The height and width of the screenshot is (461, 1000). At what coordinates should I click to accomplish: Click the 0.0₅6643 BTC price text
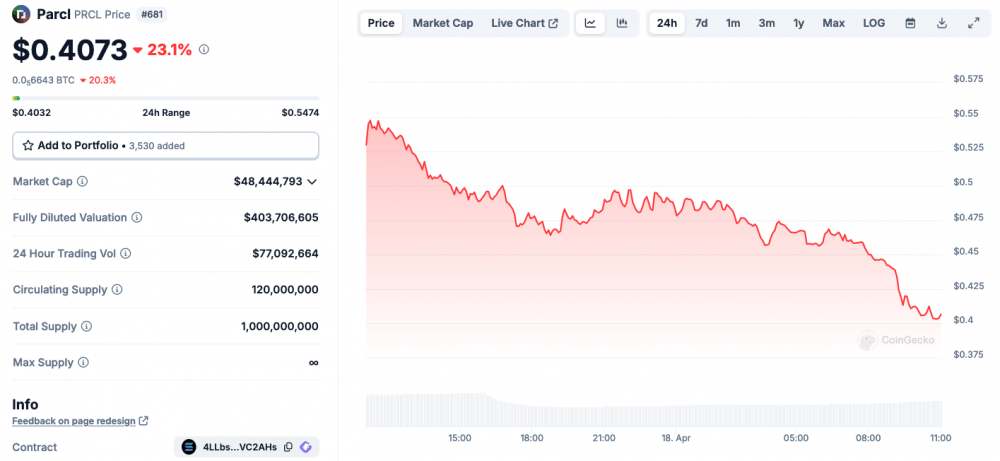[x=43, y=80]
